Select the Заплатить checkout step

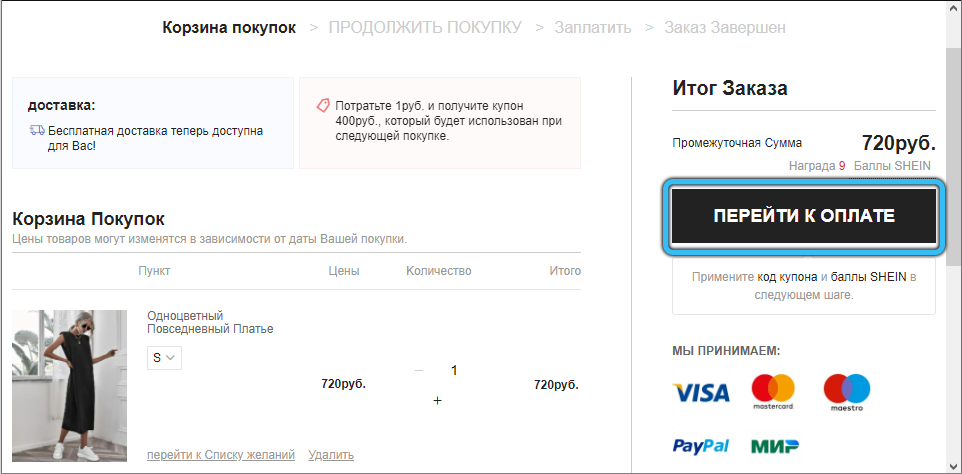pyautogui.click(x=593, y=28)
